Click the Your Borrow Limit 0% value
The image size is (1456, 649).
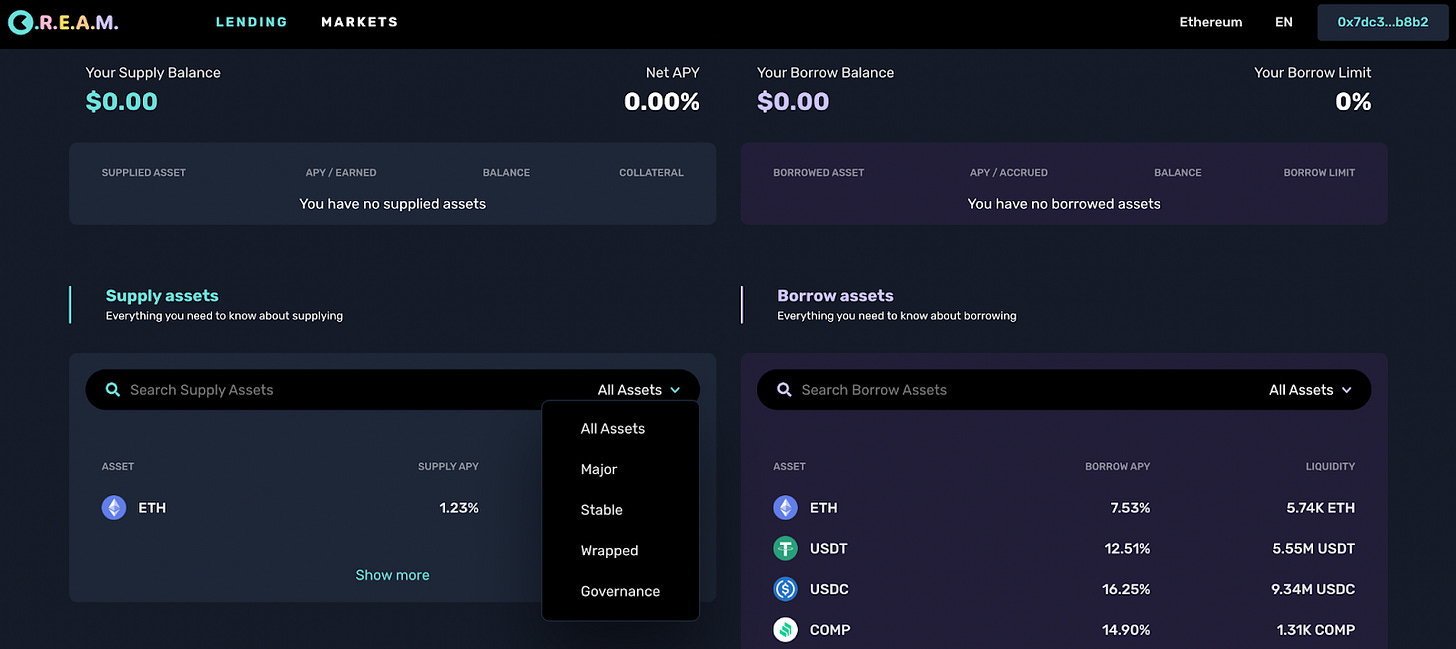coord(1353,101)
